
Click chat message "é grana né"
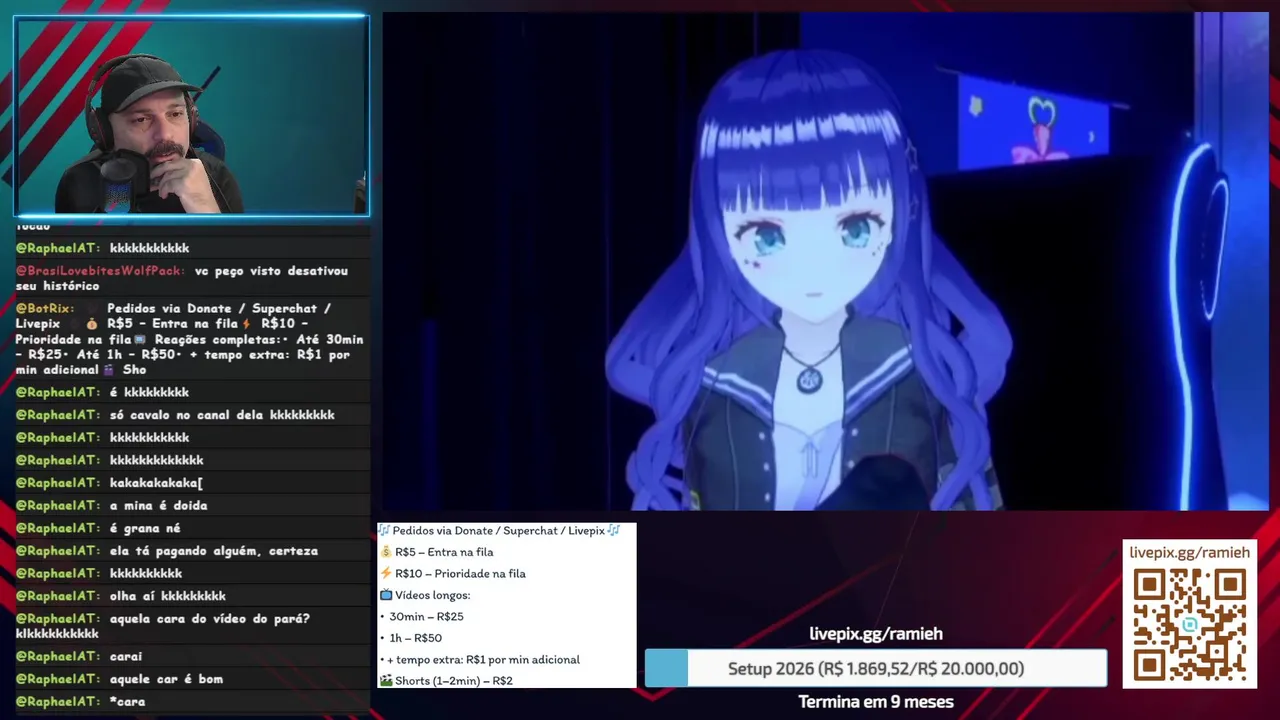point(145,528)
